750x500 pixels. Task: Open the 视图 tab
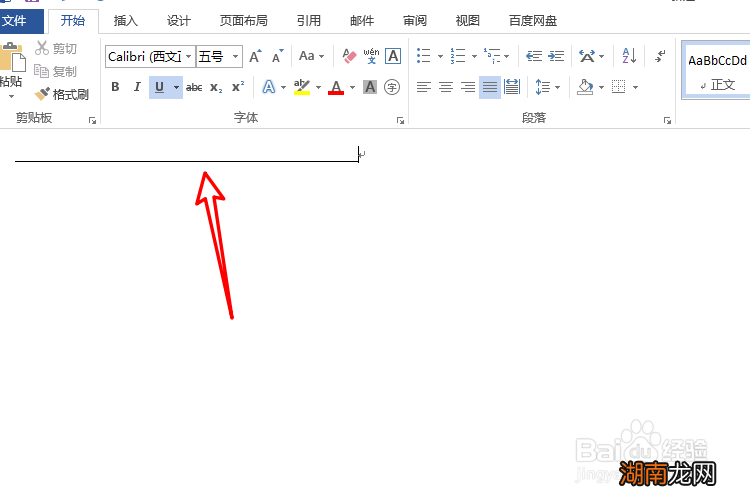[x=467, y=21]
